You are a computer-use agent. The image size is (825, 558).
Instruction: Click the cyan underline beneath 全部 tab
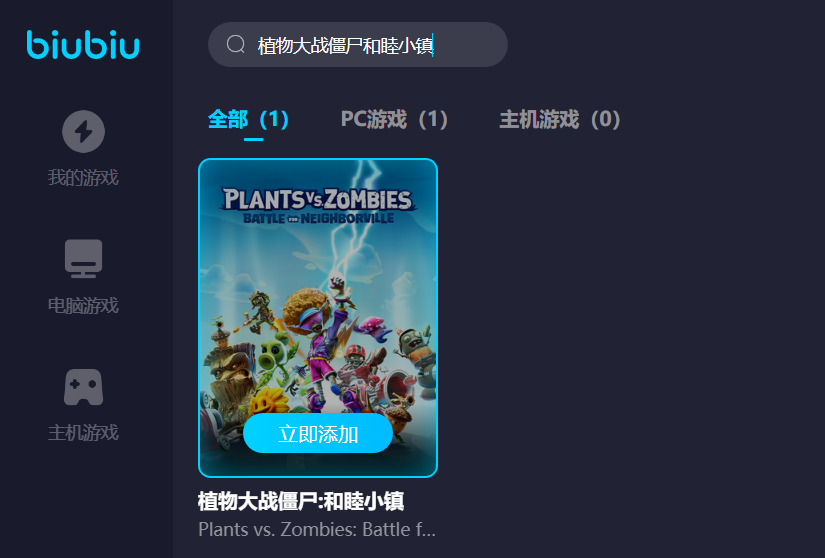(x=254, y=139)
